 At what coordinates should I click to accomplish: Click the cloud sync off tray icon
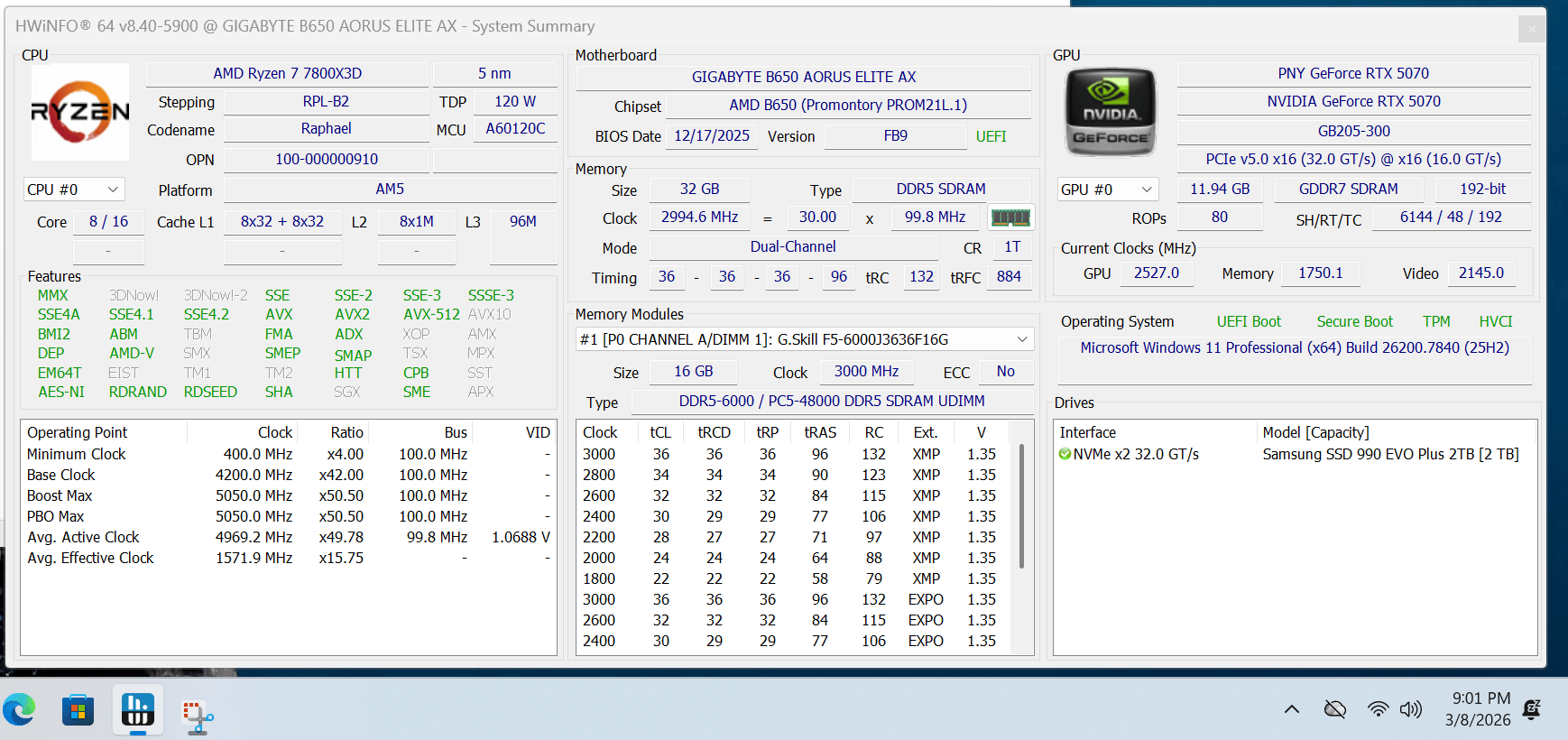pyautogui.click(x=1335, y=709)
